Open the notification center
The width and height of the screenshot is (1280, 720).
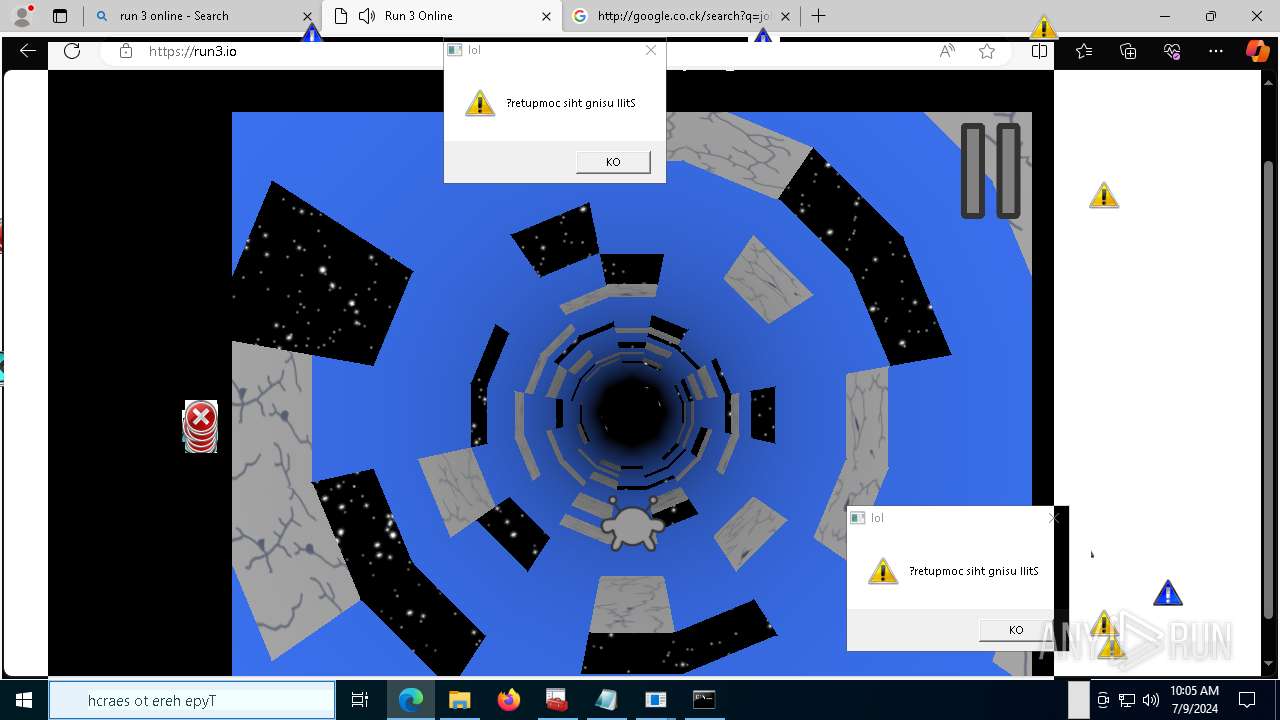(x=1247, y=700)
